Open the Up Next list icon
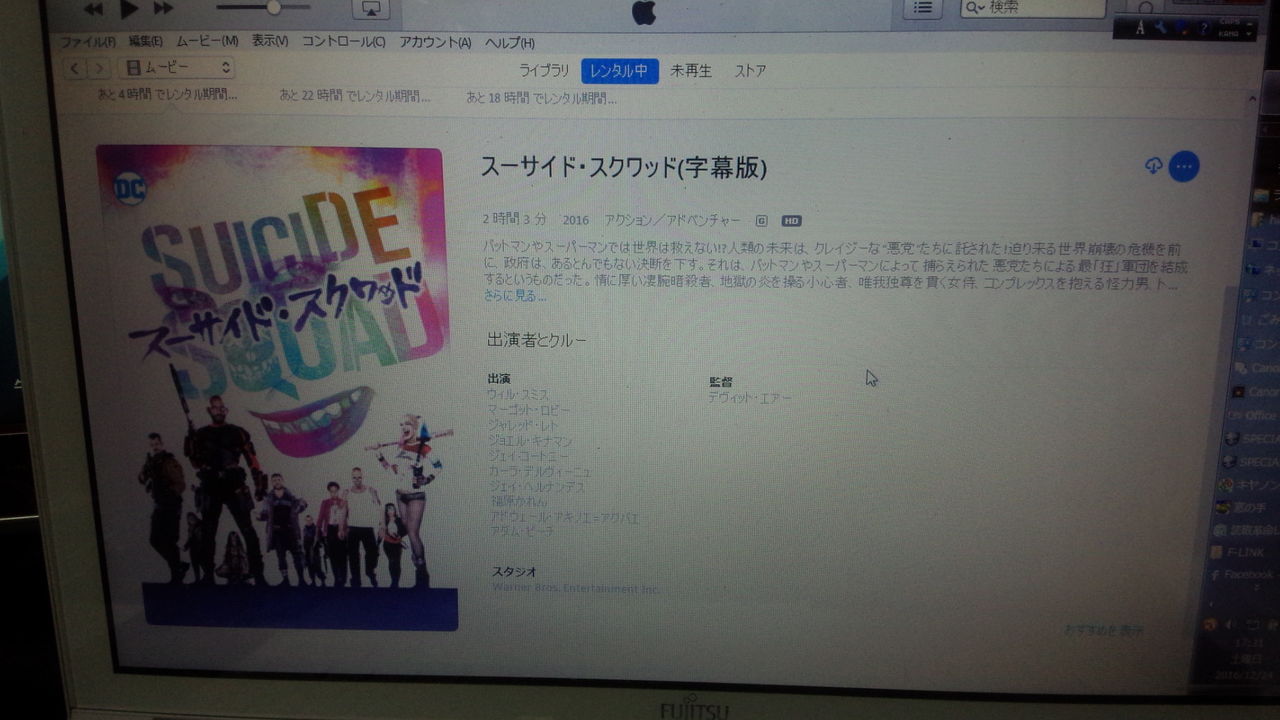Screen dimensions: 1280x720 pos(923,8)
